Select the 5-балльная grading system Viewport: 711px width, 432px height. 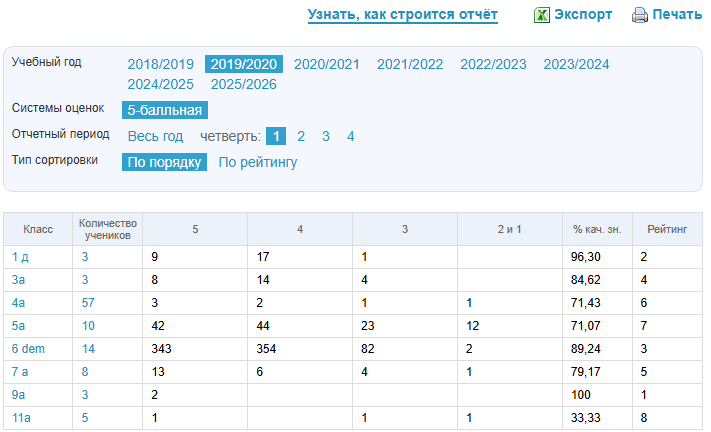coord(164,110)
